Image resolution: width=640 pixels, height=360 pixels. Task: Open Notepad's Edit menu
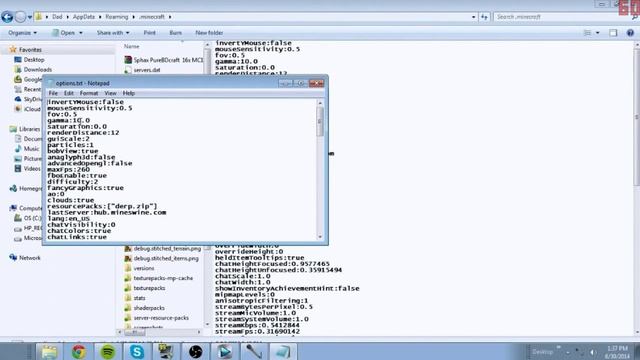pos(69,93)
